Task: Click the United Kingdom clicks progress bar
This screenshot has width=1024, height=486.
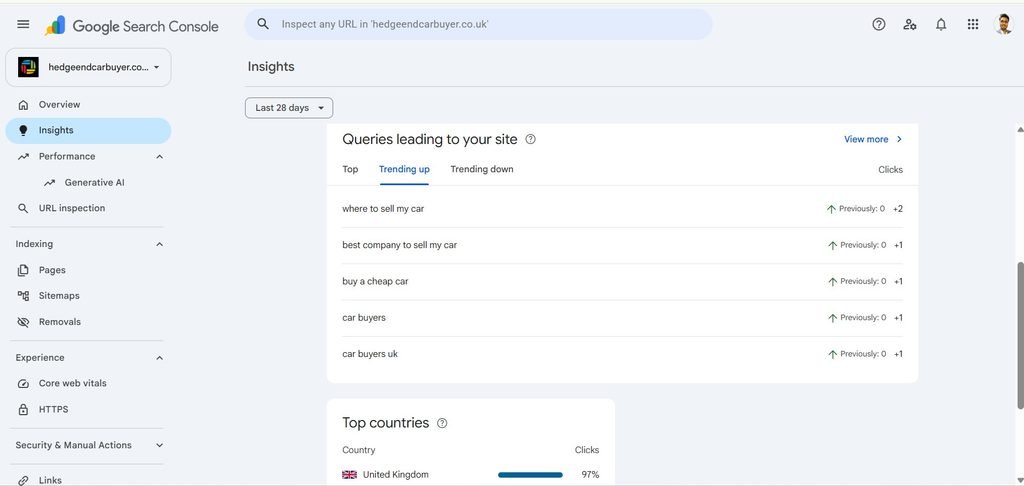Action: pyautogui.click(x=530, y=475)
